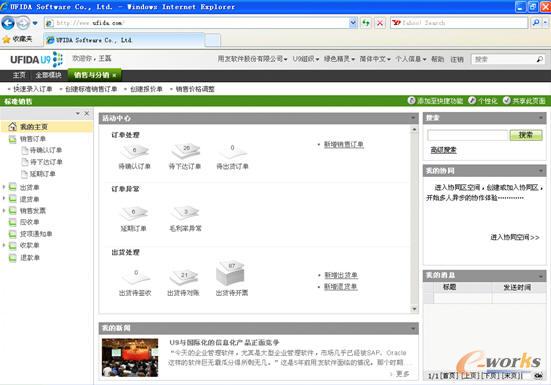Expand the 出货单 tree node
551x385 pixels.
click(x=4, y=187)
